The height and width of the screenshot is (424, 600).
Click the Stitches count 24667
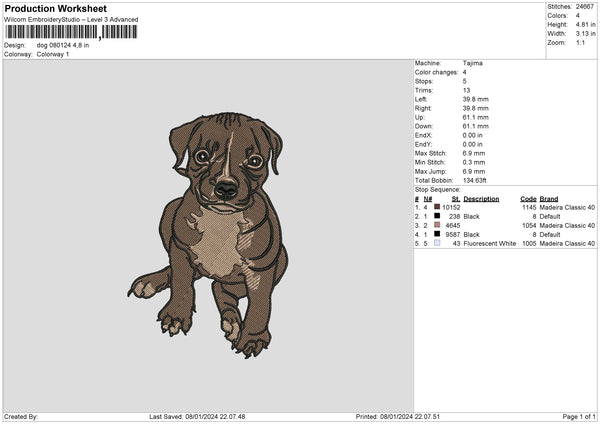(585, 6)
